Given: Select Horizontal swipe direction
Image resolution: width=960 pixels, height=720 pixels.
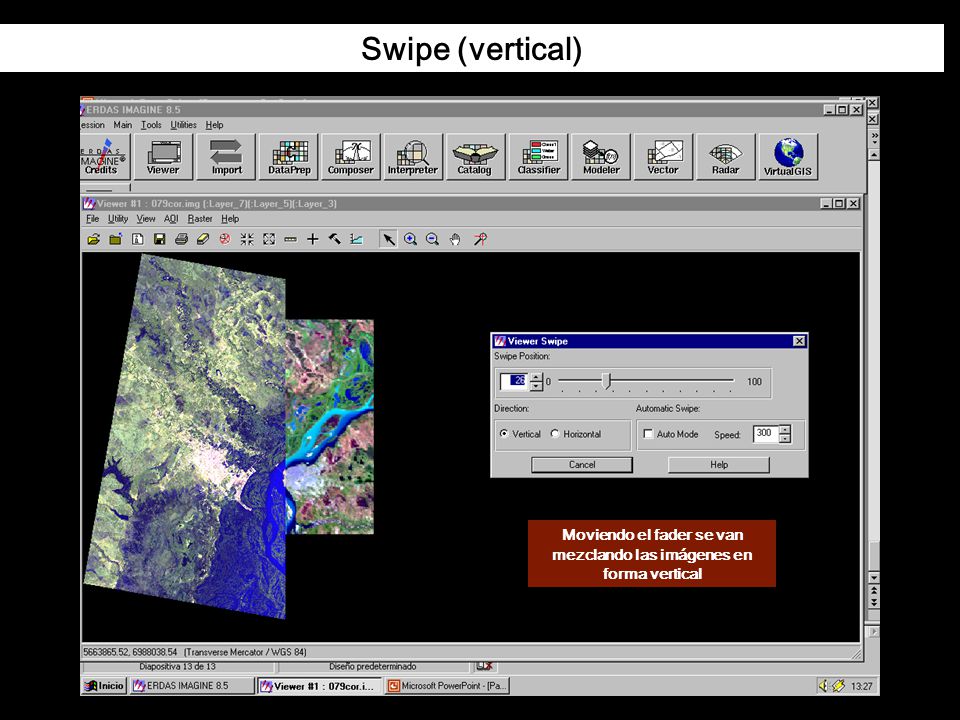Looking at the screenshot, I should coord(576,434).
